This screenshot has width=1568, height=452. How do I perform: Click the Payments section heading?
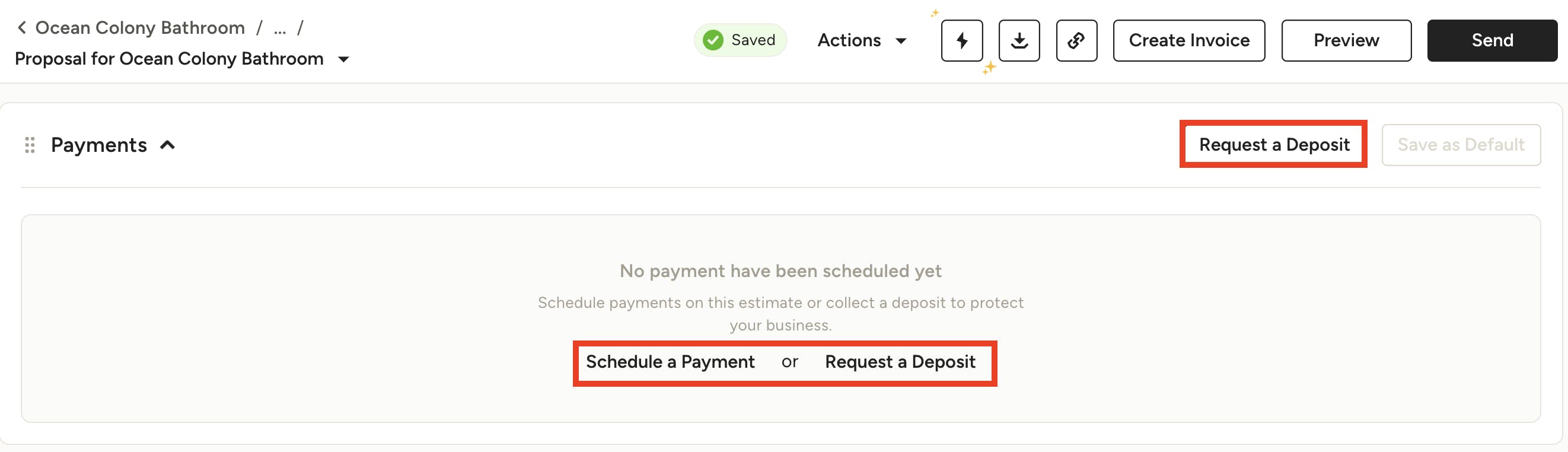click(x=98, y=145)
